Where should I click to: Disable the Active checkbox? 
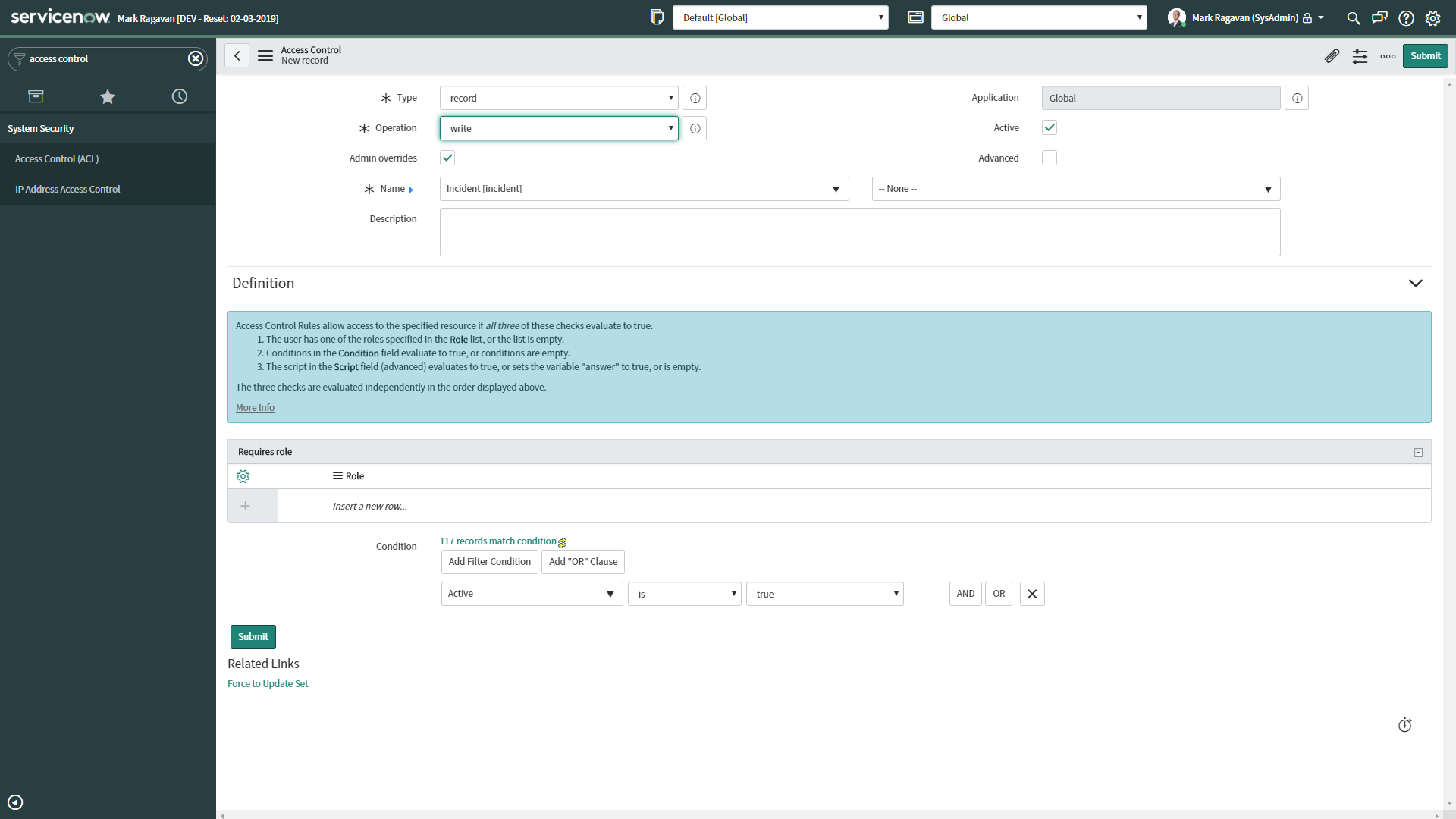[1050, 127]
